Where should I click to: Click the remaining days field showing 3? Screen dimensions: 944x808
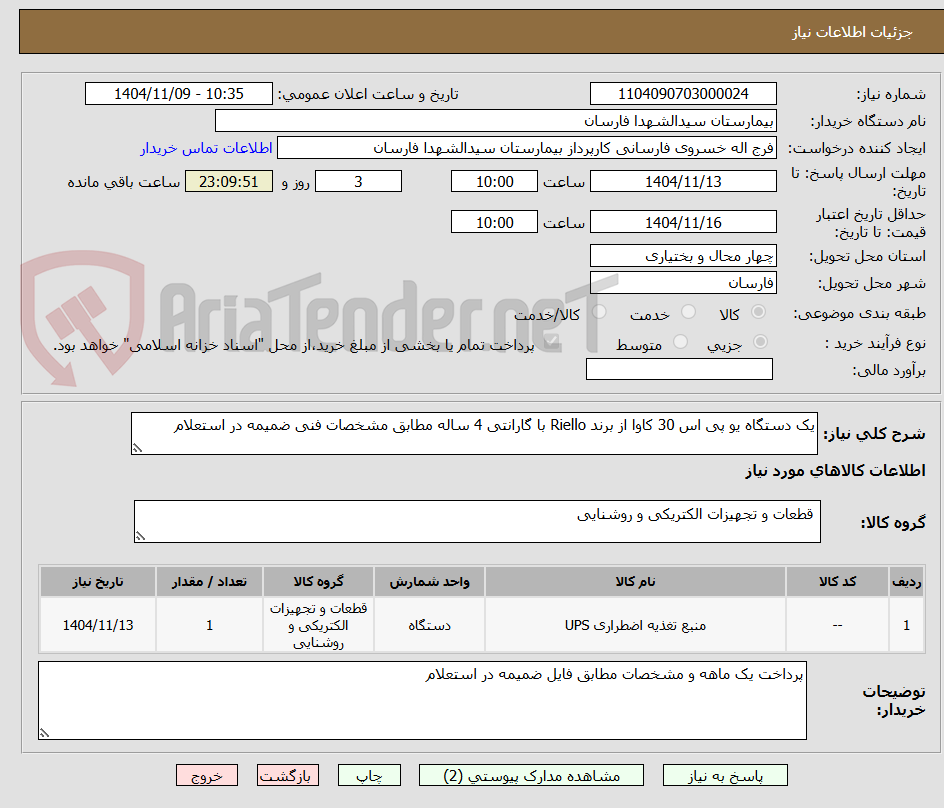point(358,181)
